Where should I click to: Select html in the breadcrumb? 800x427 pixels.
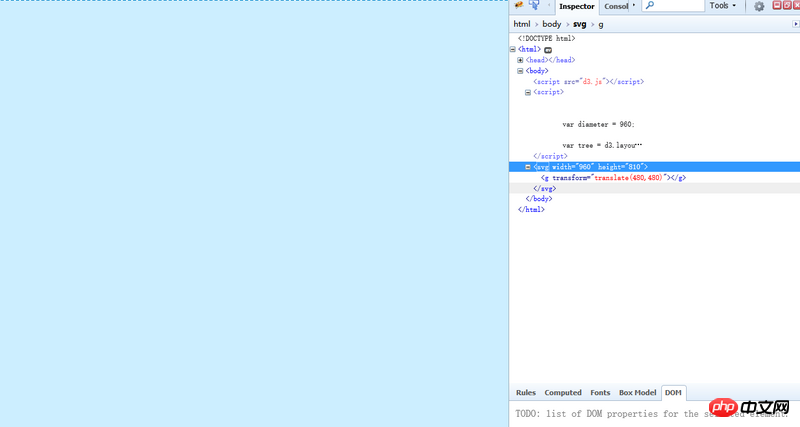pos(522,24)
